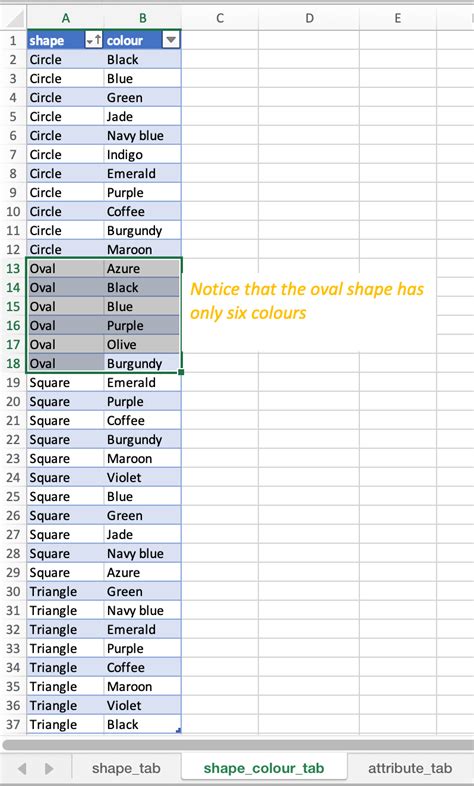Viewport: 474px width, 786px height.
Task: Select cell 'Oval' in row 13
Action: pyautogui.click(x=66, y=269)
